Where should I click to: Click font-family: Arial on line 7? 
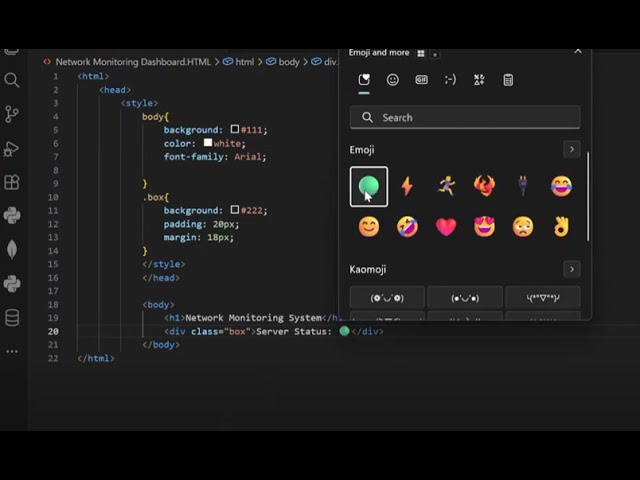coord(215,157)
